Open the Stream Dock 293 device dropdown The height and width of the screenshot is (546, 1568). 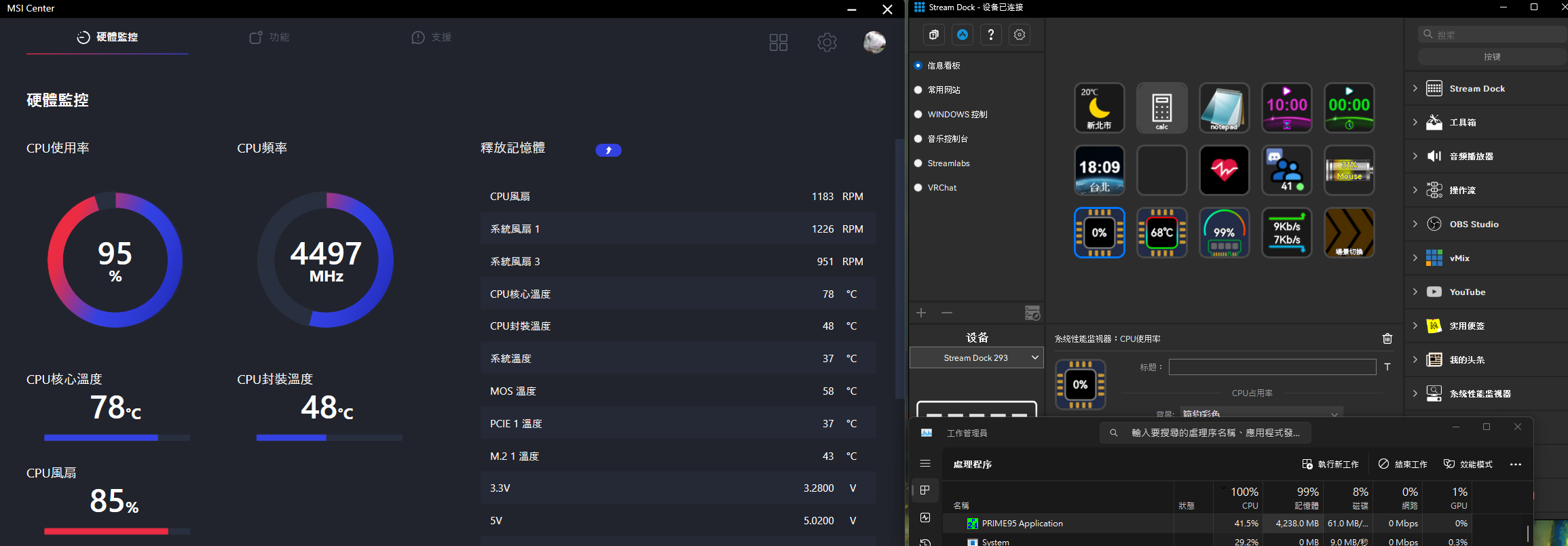coord(976,358)
